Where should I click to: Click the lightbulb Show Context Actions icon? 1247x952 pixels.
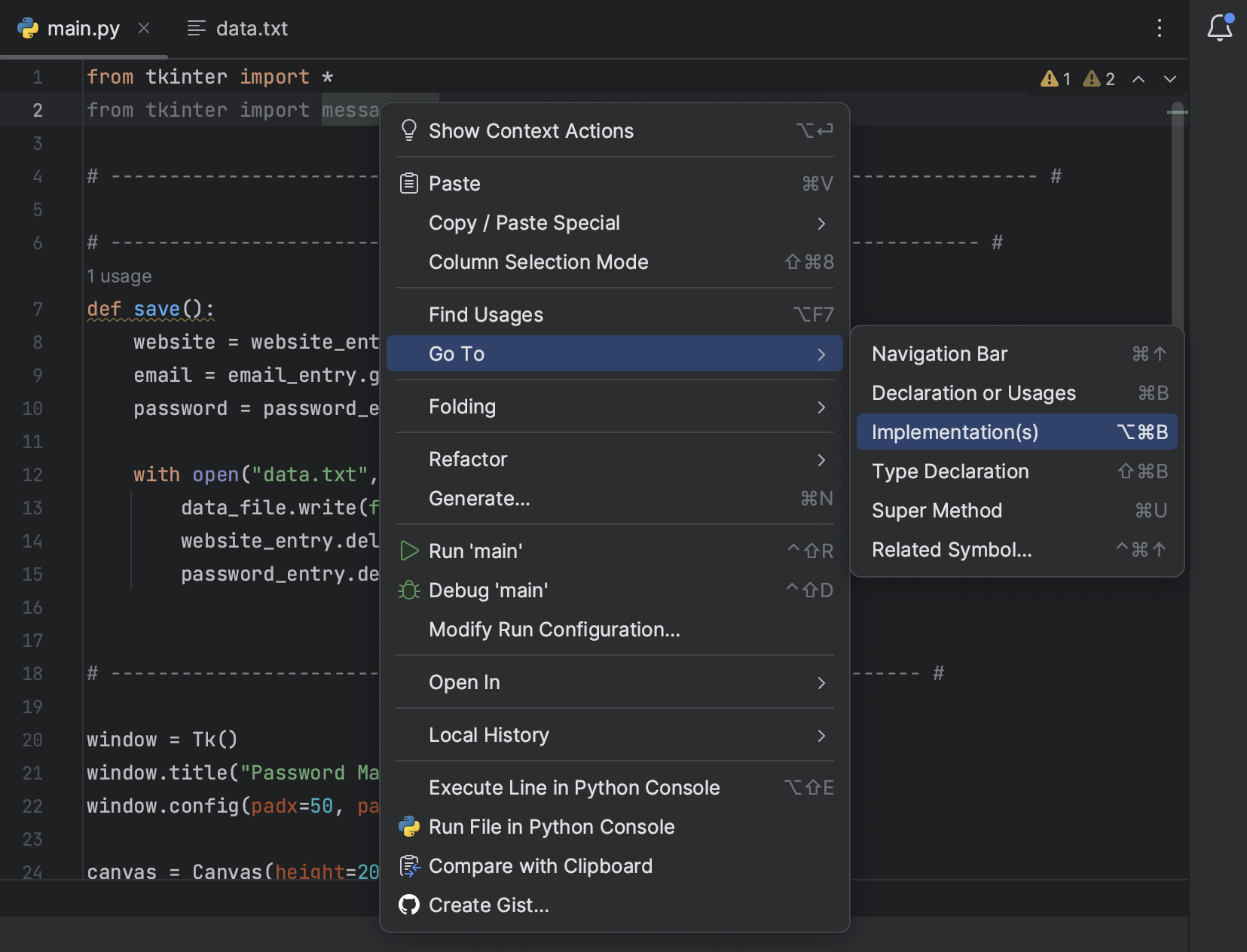pyautogui.click(x=409, y=130)
